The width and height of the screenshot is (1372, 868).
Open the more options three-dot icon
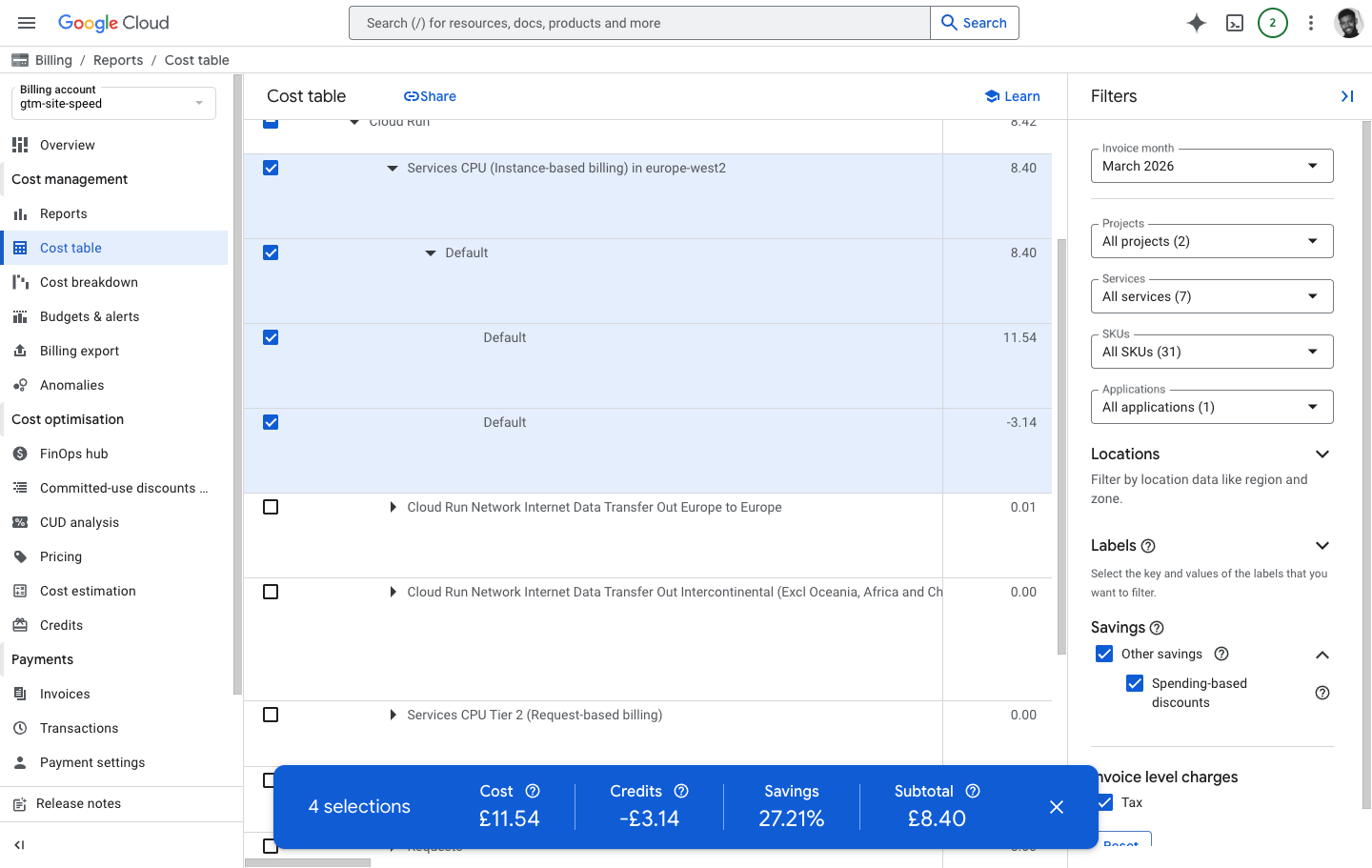pos(1311,22)
